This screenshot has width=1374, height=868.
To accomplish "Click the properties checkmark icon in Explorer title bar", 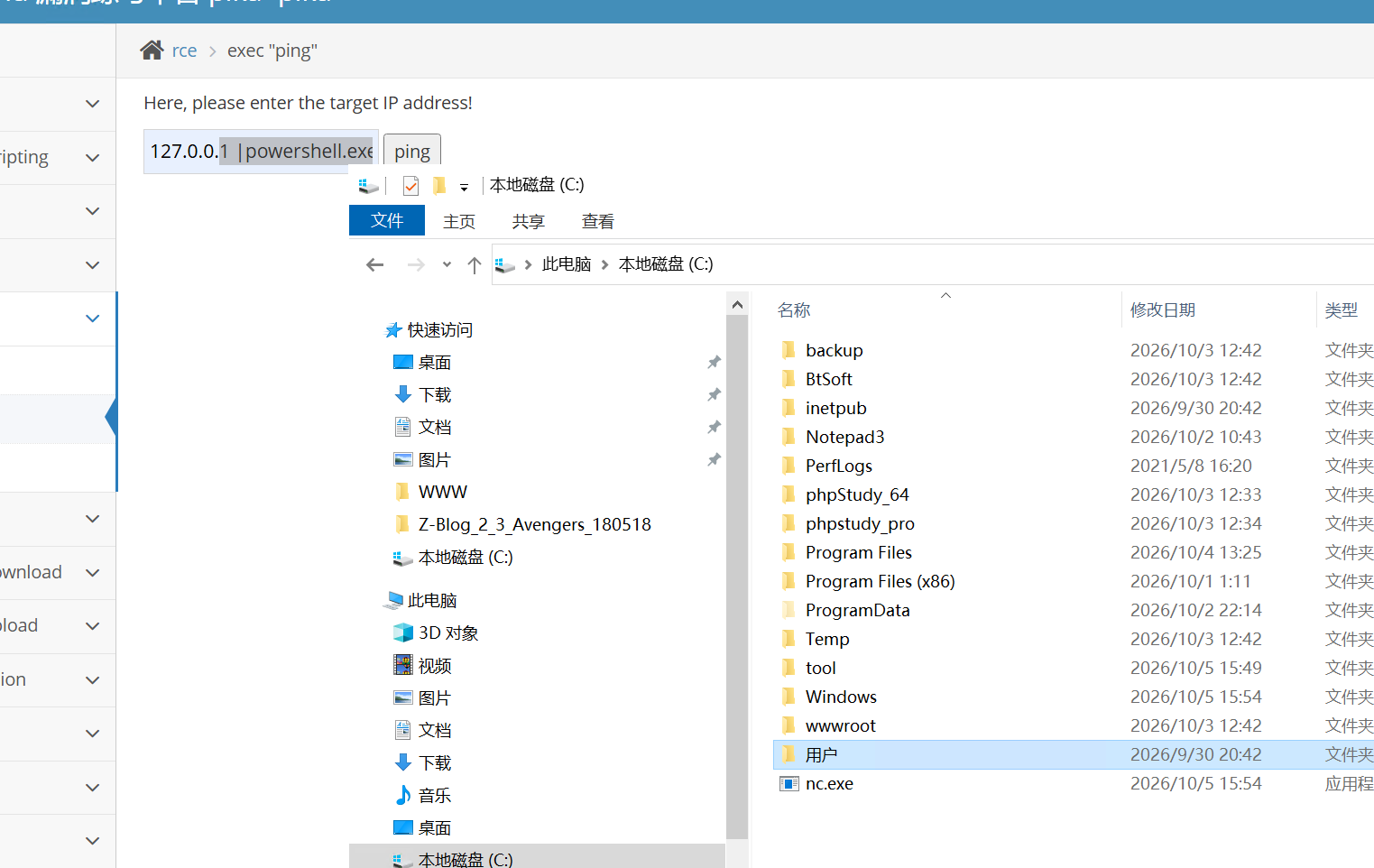I will pos(410,186).
